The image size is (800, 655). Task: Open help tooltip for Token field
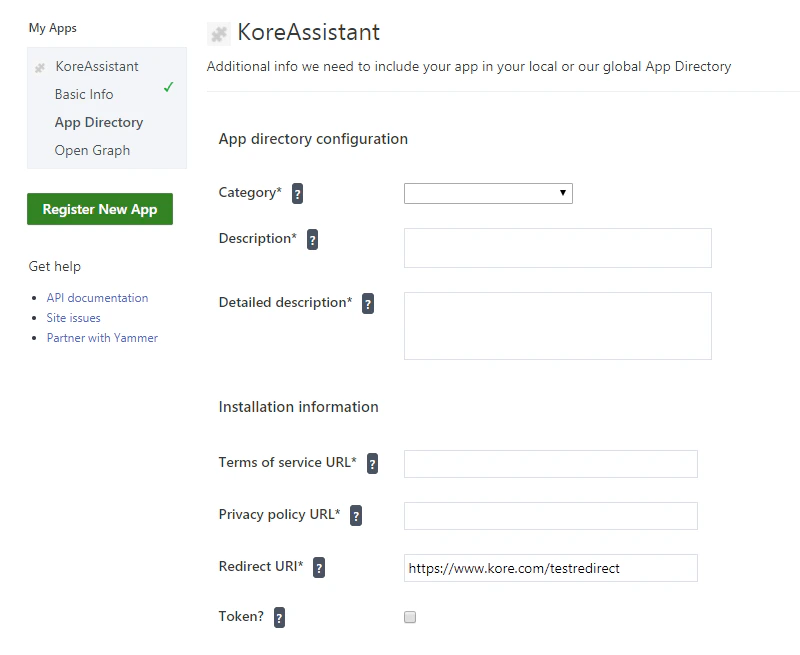(279, 617)
